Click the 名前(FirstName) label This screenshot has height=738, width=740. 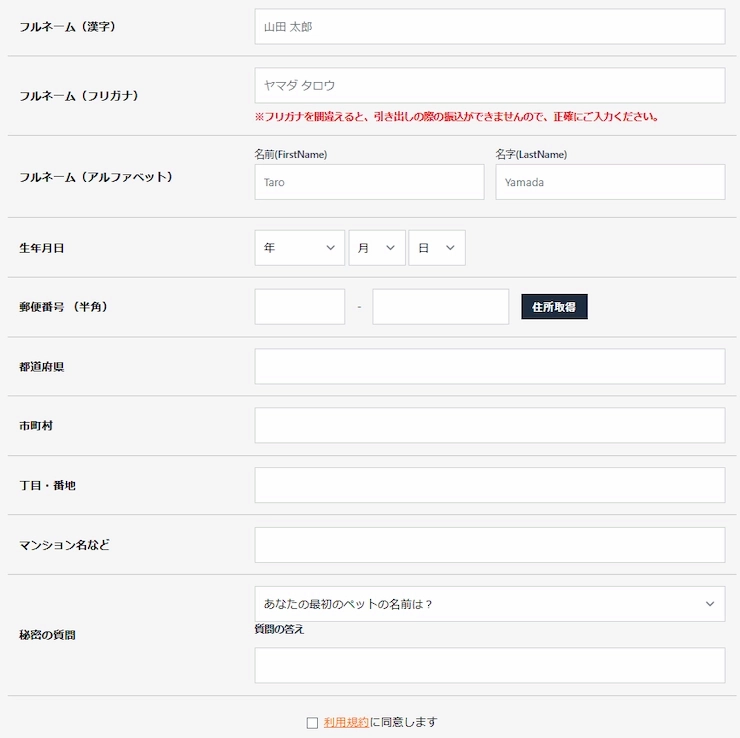tap(291, 154)
